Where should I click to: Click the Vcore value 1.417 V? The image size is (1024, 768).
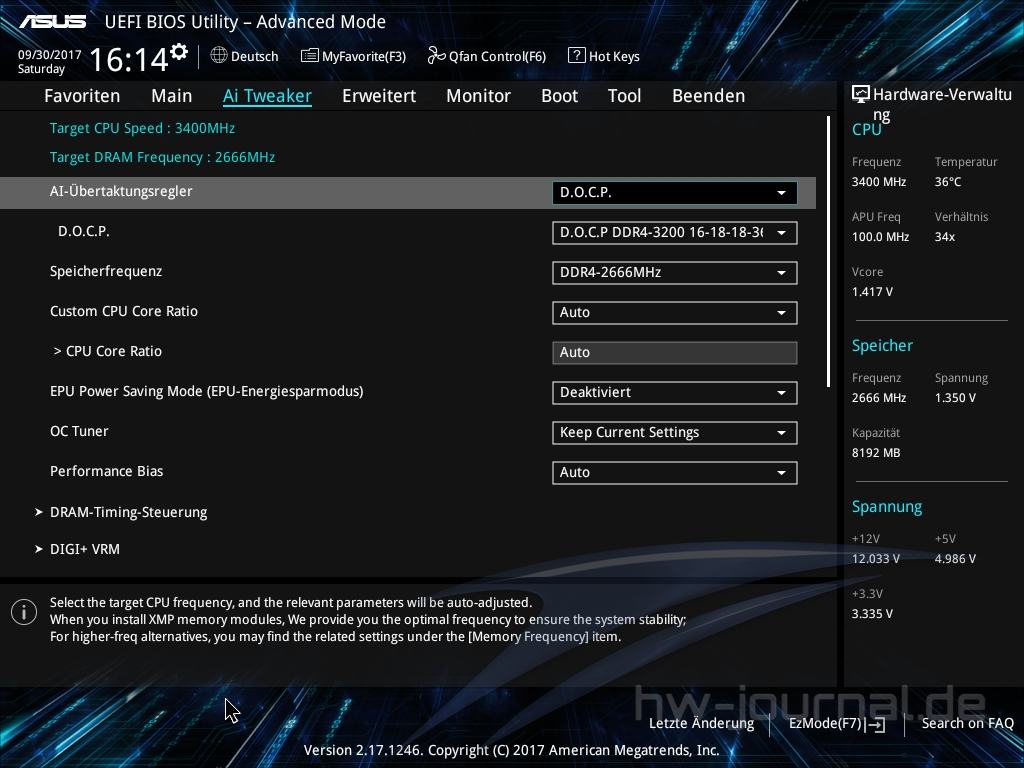872,292
